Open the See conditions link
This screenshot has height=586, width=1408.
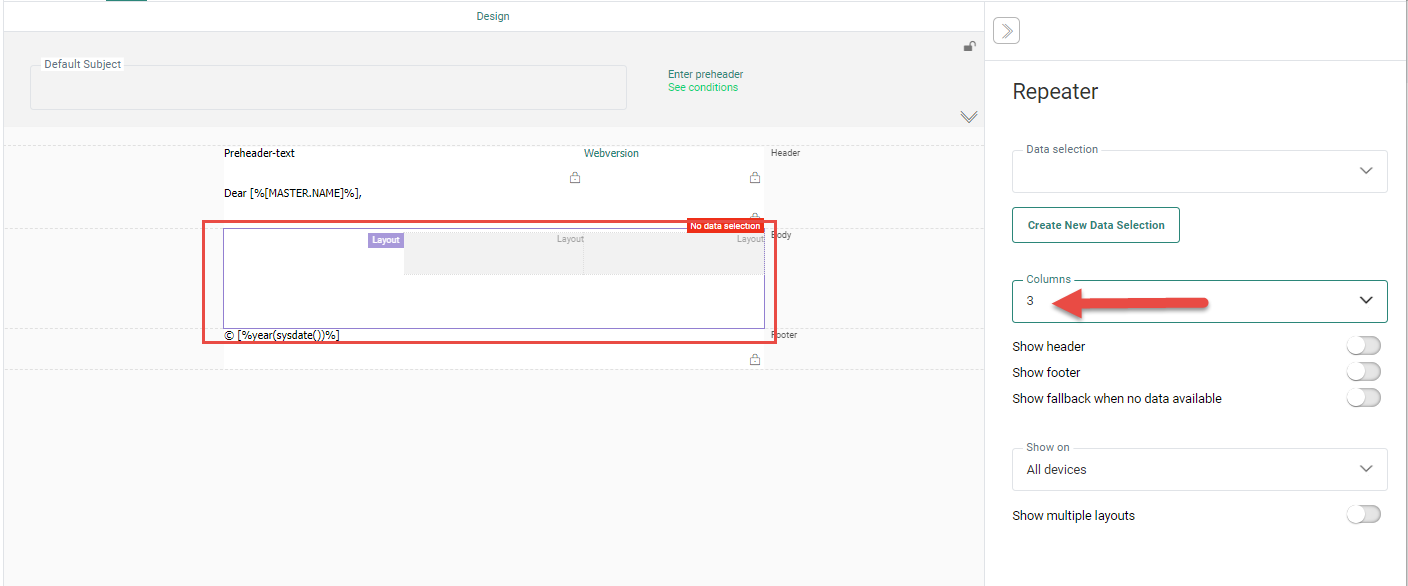703,88
